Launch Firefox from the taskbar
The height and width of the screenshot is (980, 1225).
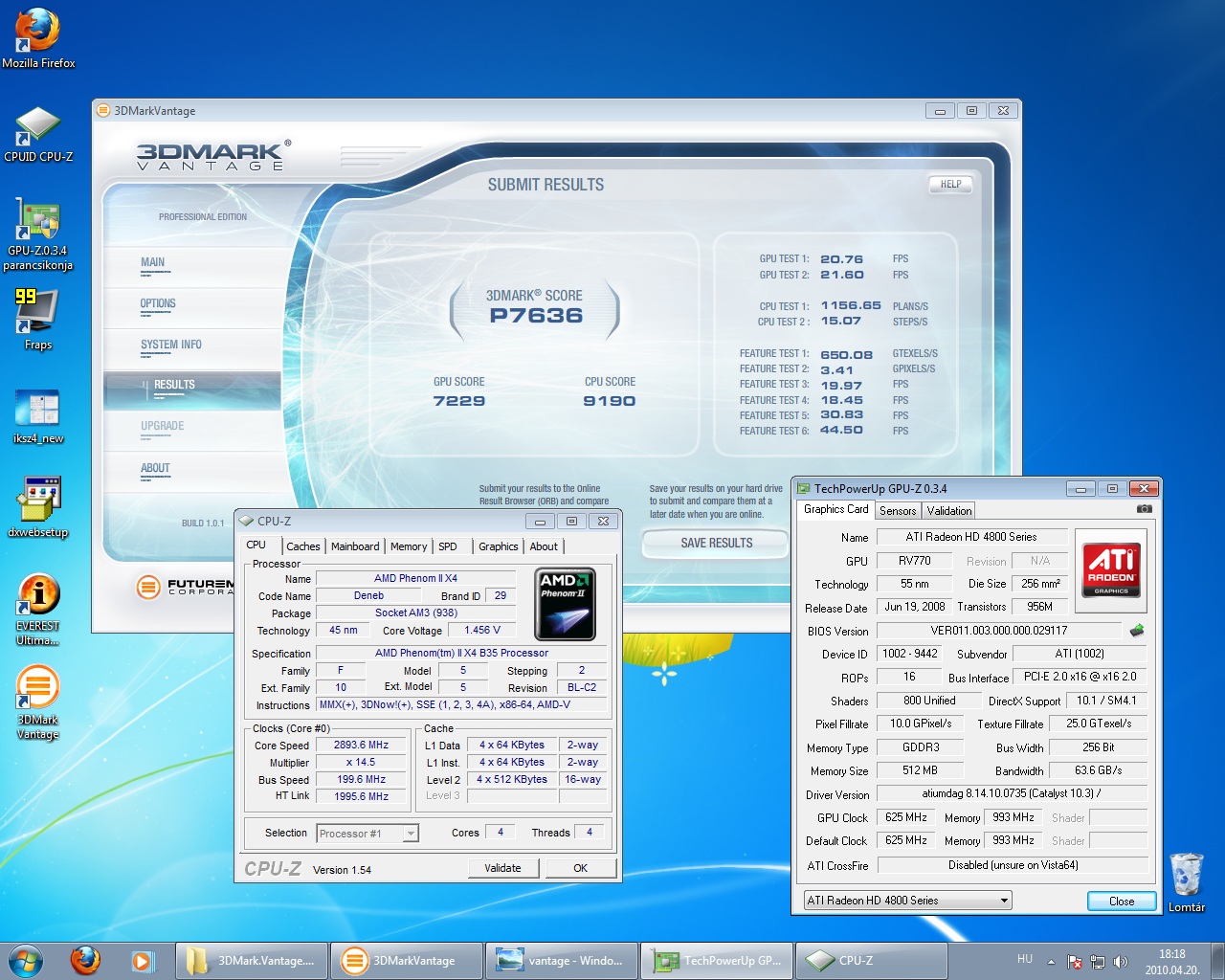86,960
